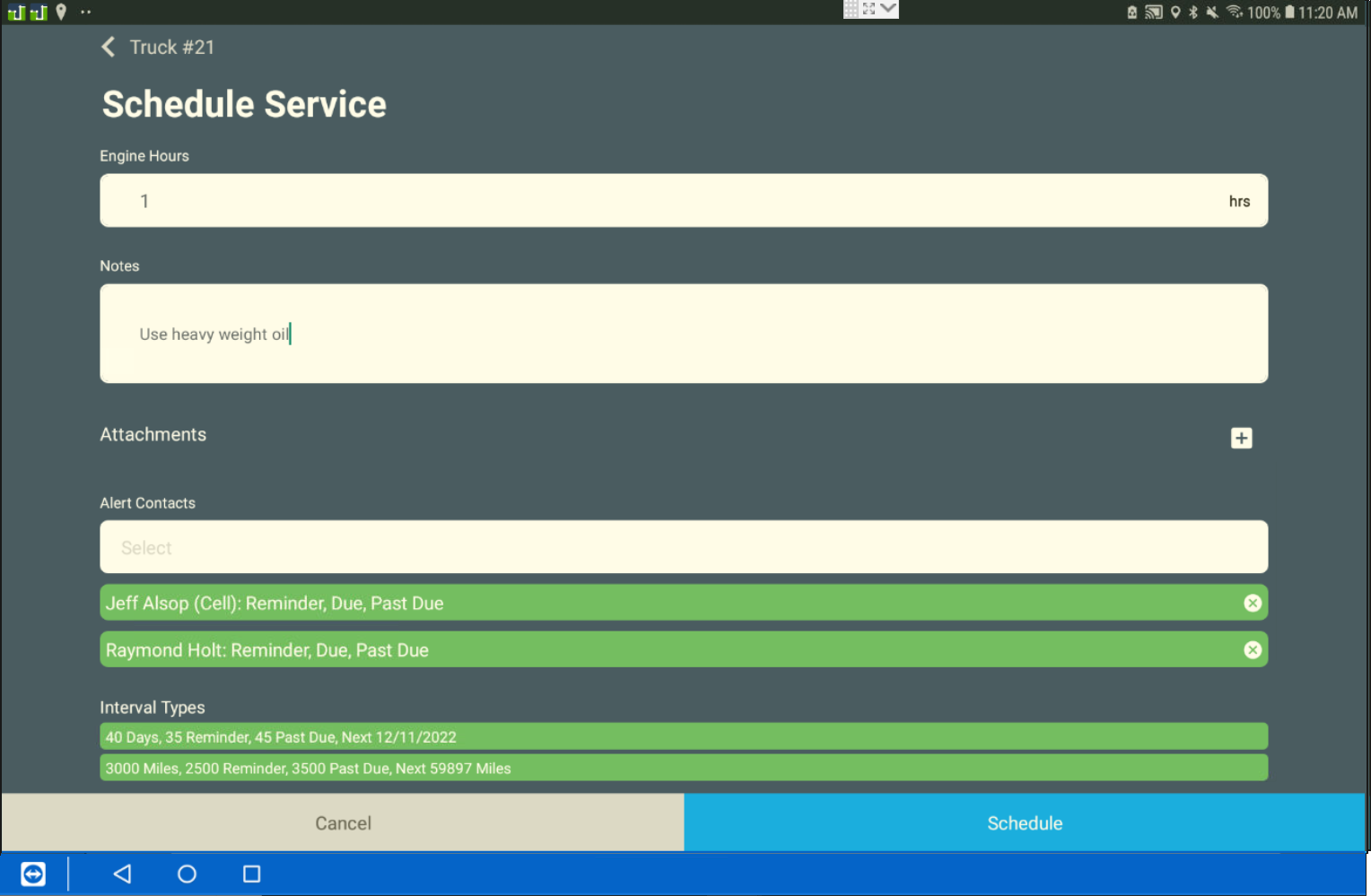Screen dimensions: 1371x896
Task: Select the 40 Days interval type
Action: pyautogui.click(x=683, y=737)
